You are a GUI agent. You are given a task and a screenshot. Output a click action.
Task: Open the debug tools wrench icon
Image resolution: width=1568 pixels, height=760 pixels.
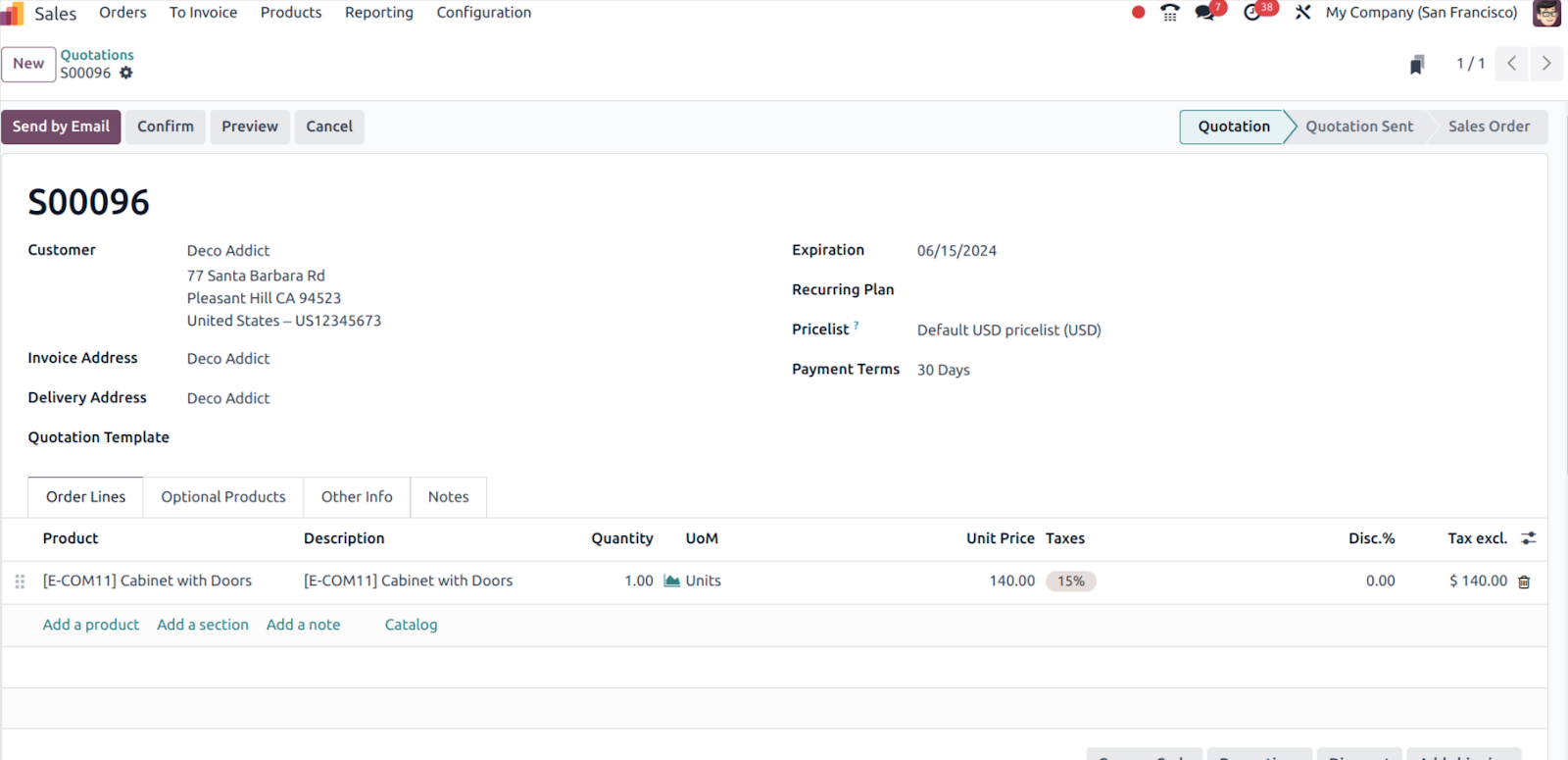tap(1302, 13)
